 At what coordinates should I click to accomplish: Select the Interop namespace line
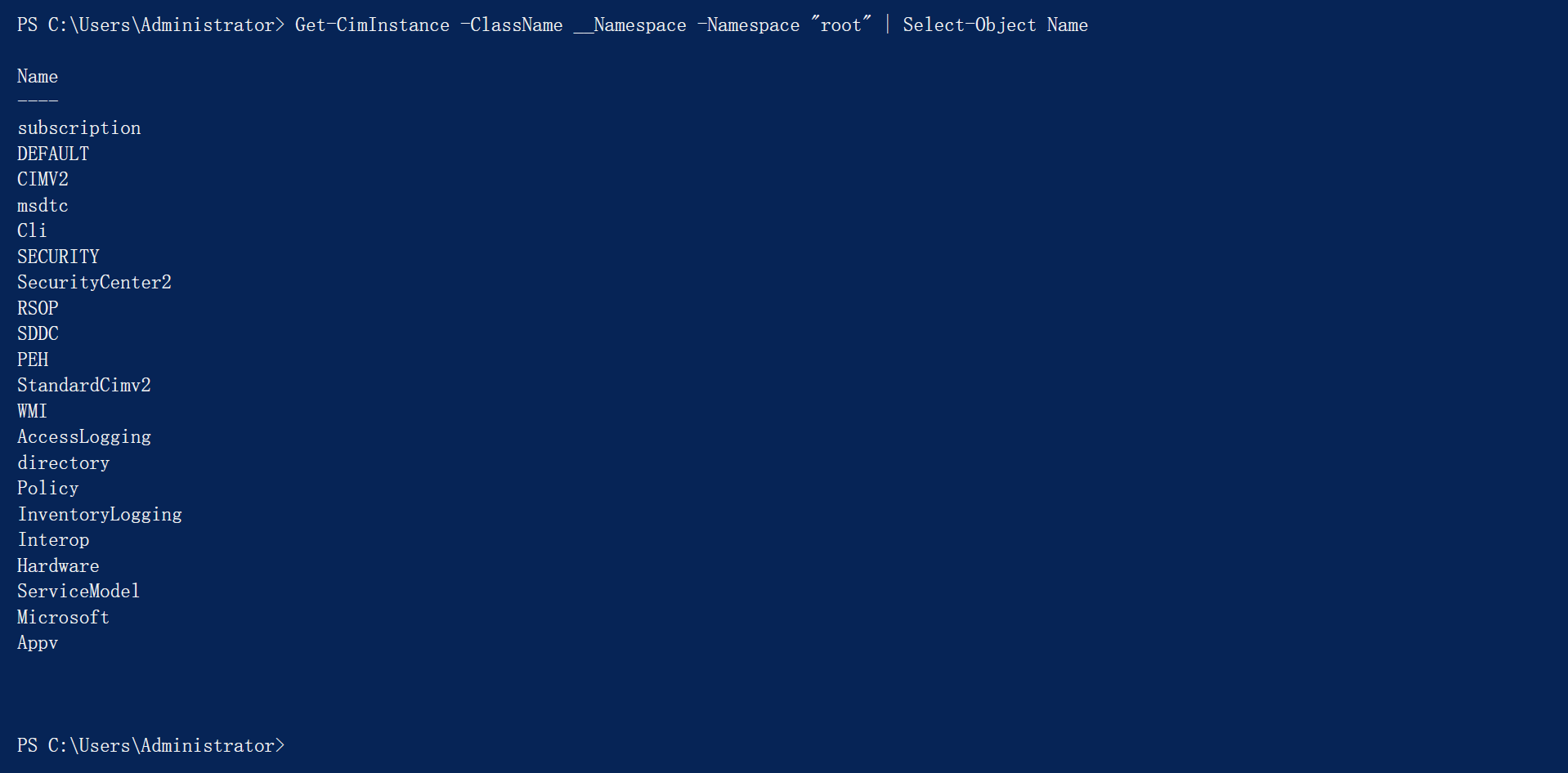pos(53,540)
